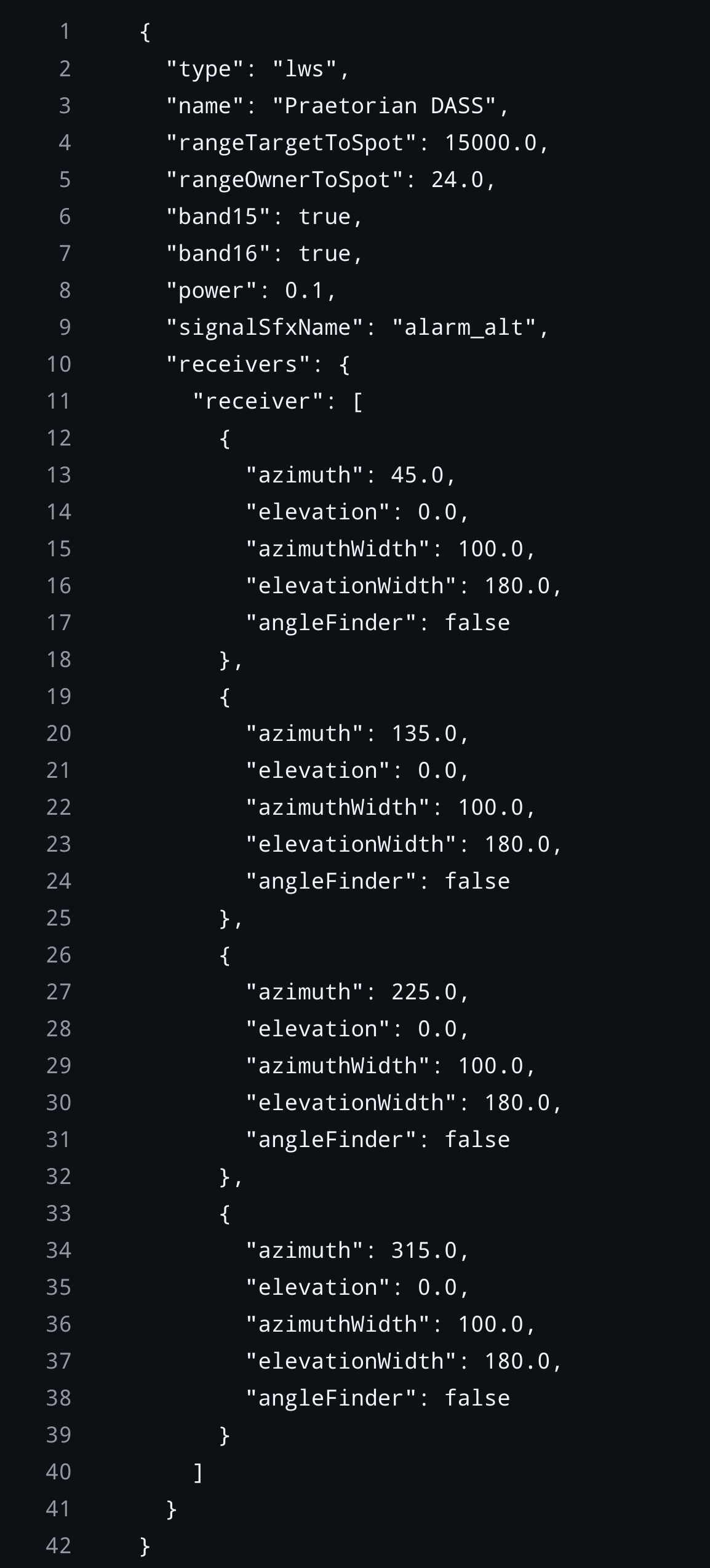Click the "alarm_alt" string value
Viewport: 710px width, 1568px height.
click(463, 327)
